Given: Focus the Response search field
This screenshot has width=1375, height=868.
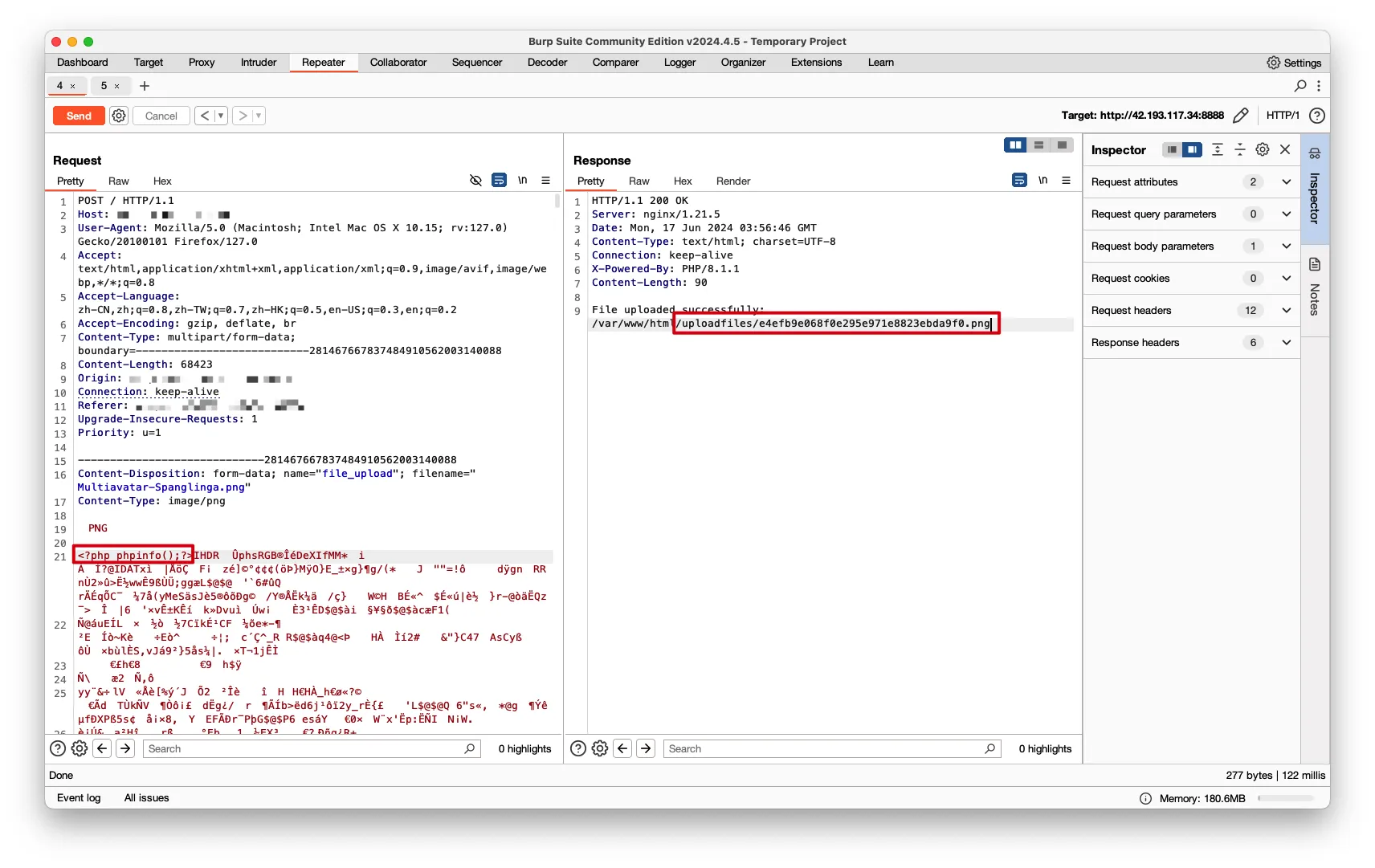Looking at the screenshot, I should coord(832,748).
